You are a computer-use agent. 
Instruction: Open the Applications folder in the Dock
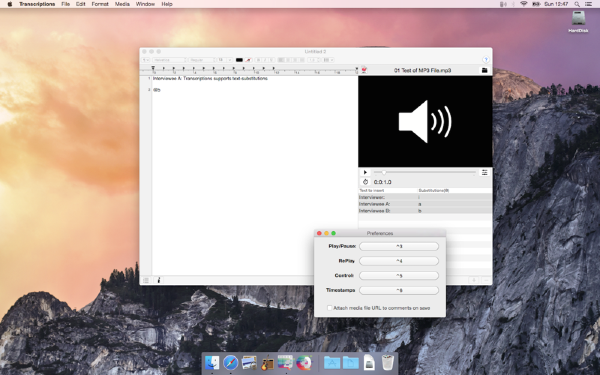(x=332, y=363)
